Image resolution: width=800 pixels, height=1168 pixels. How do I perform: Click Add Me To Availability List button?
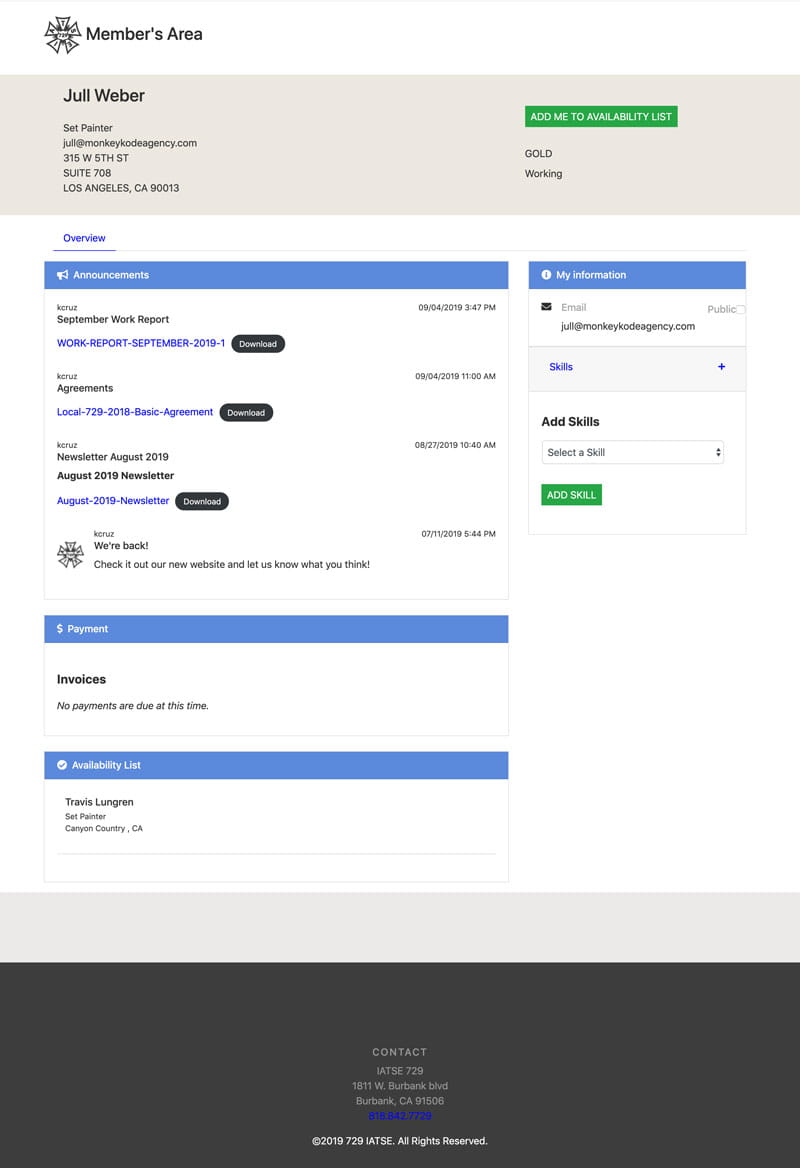[601, 117]
